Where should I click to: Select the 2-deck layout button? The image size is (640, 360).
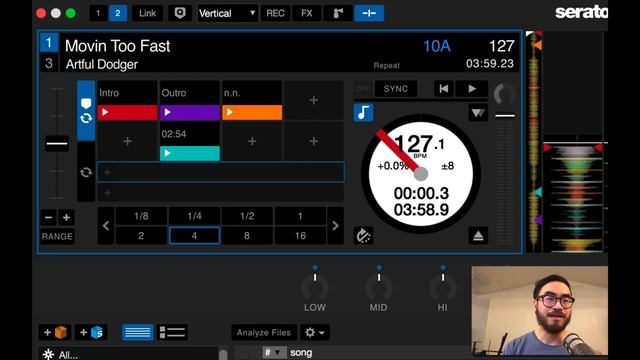[118, 13]
